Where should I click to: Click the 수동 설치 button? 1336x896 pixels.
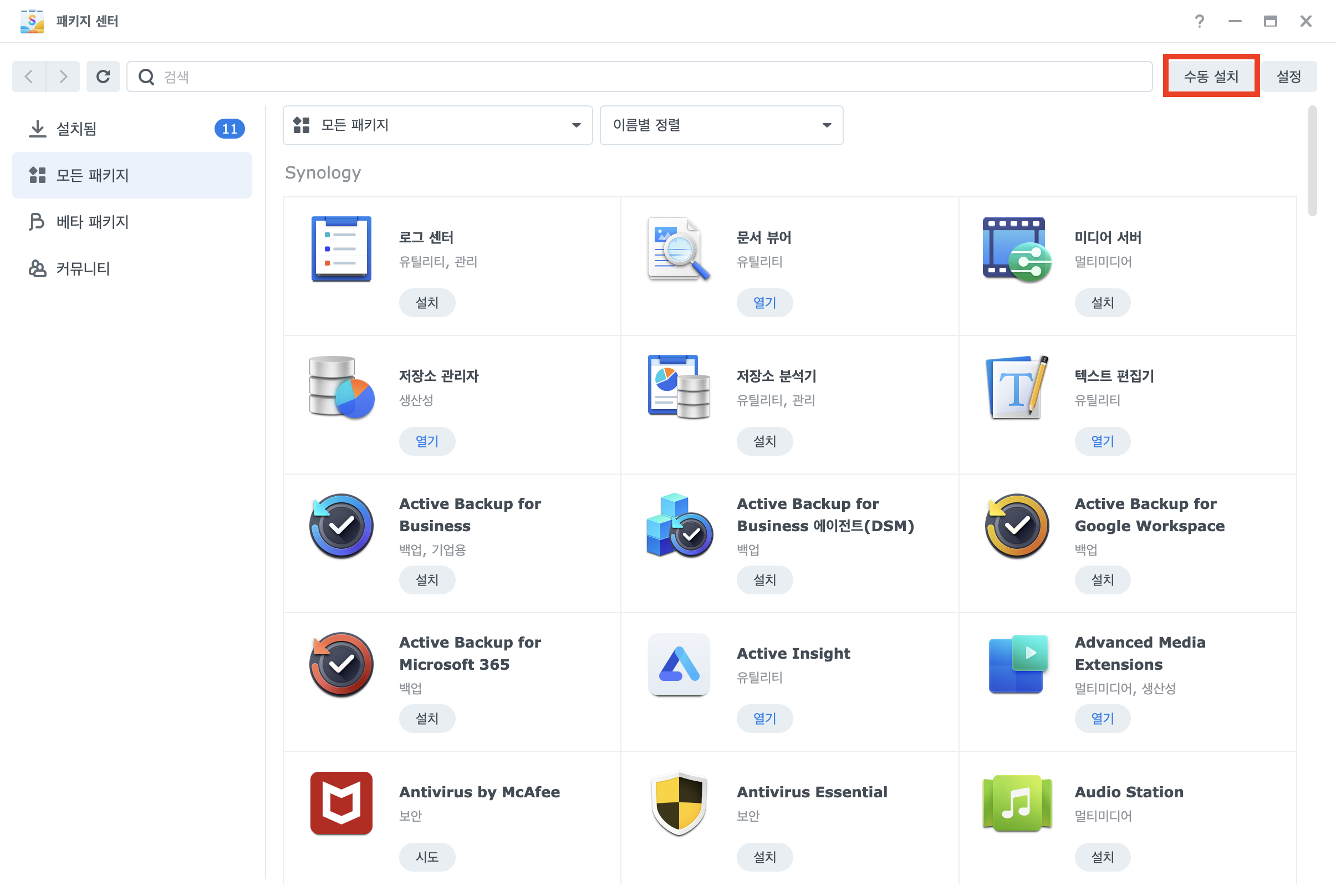1211,75
